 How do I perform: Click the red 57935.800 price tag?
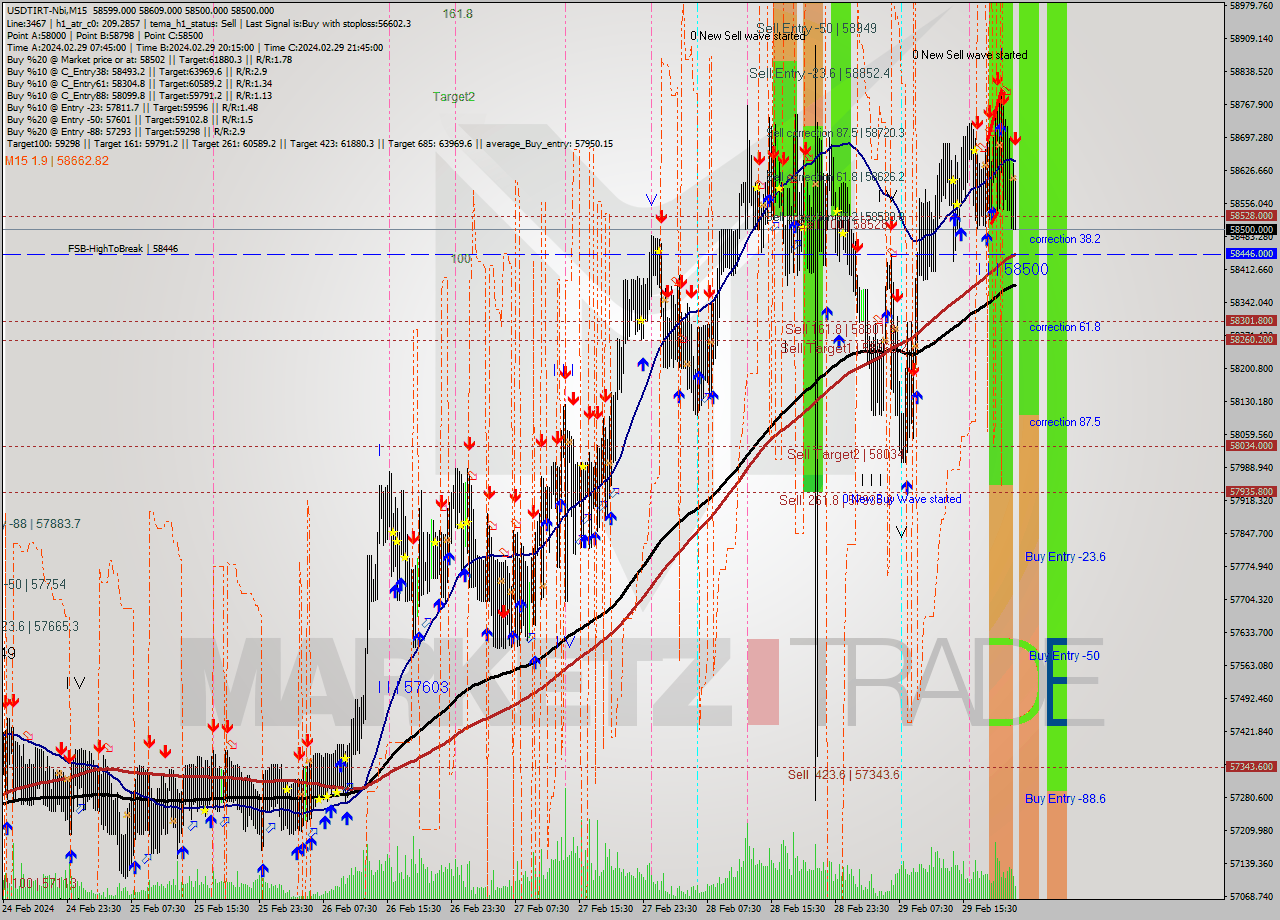pos(1251,492)
